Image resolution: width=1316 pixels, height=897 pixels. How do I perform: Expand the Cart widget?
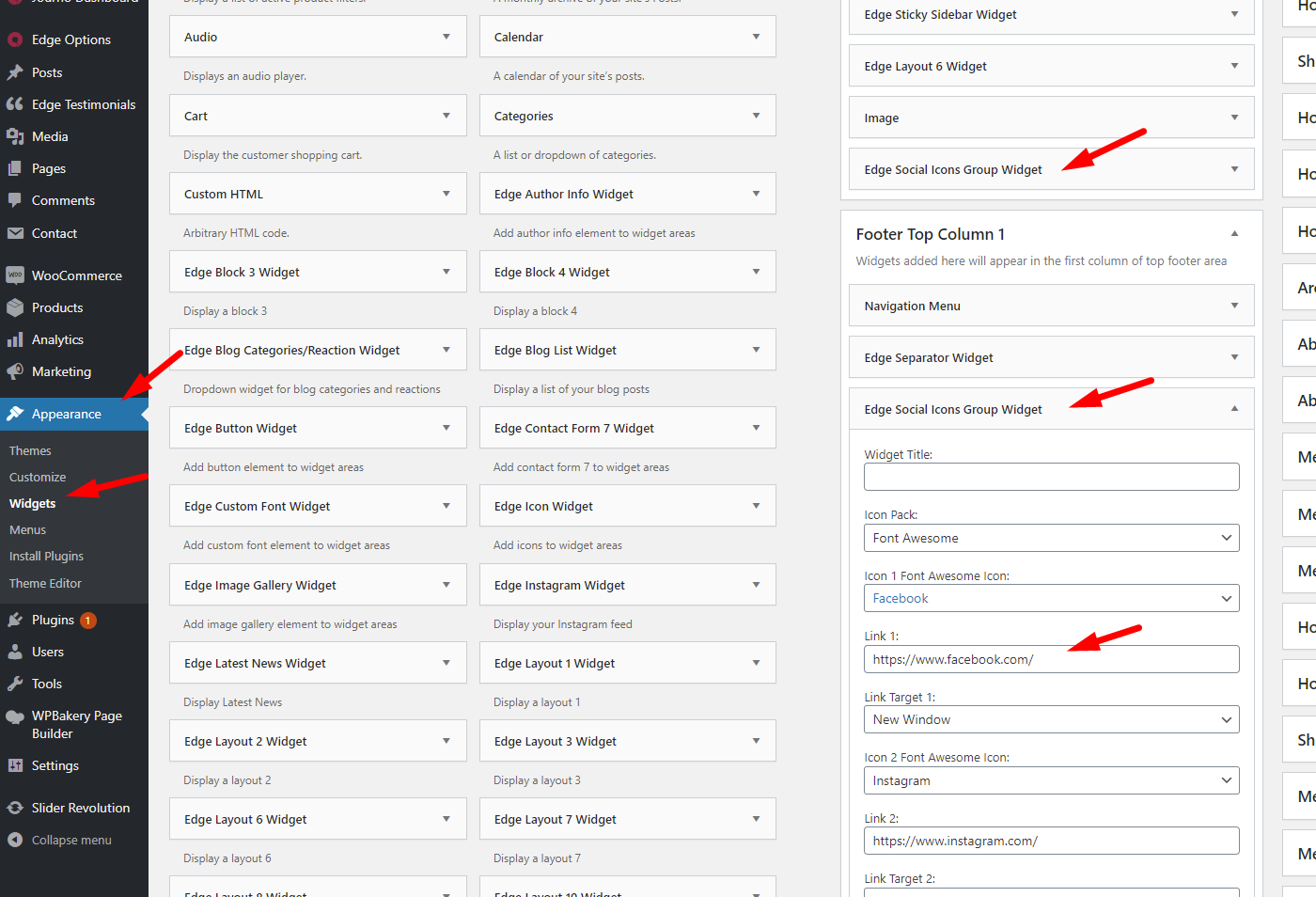click(x=446, y=116)
